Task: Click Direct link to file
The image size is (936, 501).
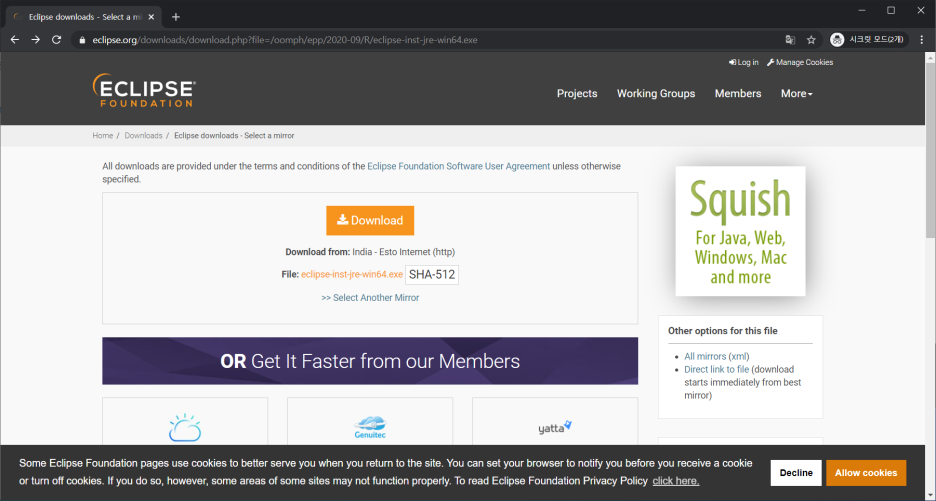Action: point(716,369)
